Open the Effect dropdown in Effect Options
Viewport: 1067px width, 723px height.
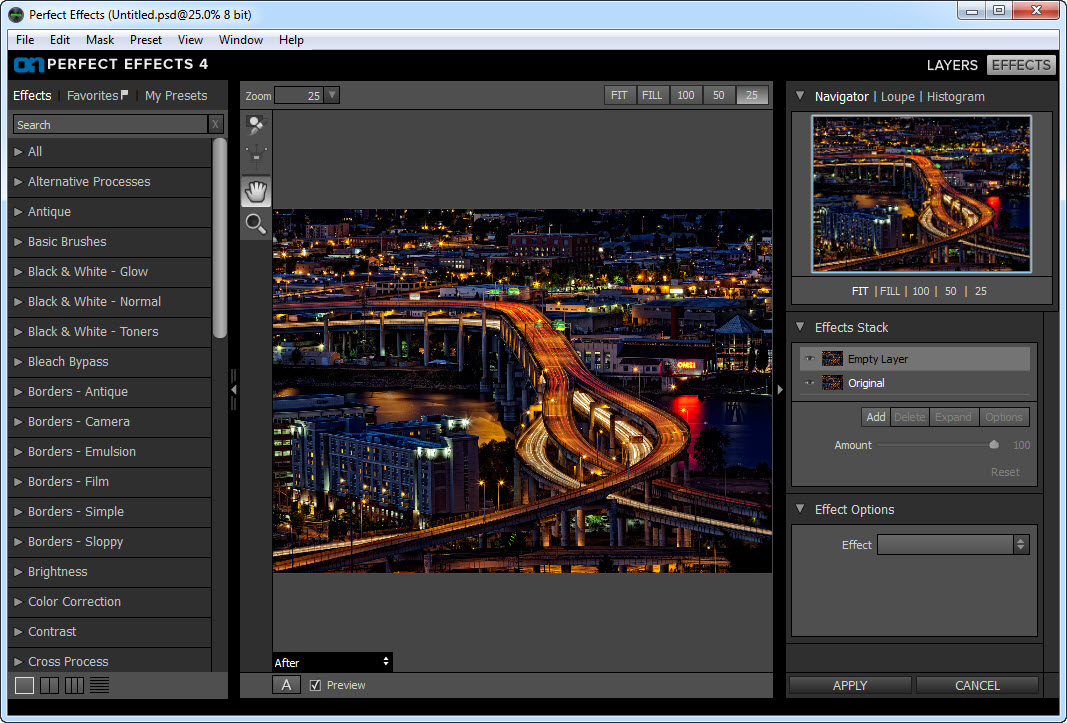[x=953, y=545]
